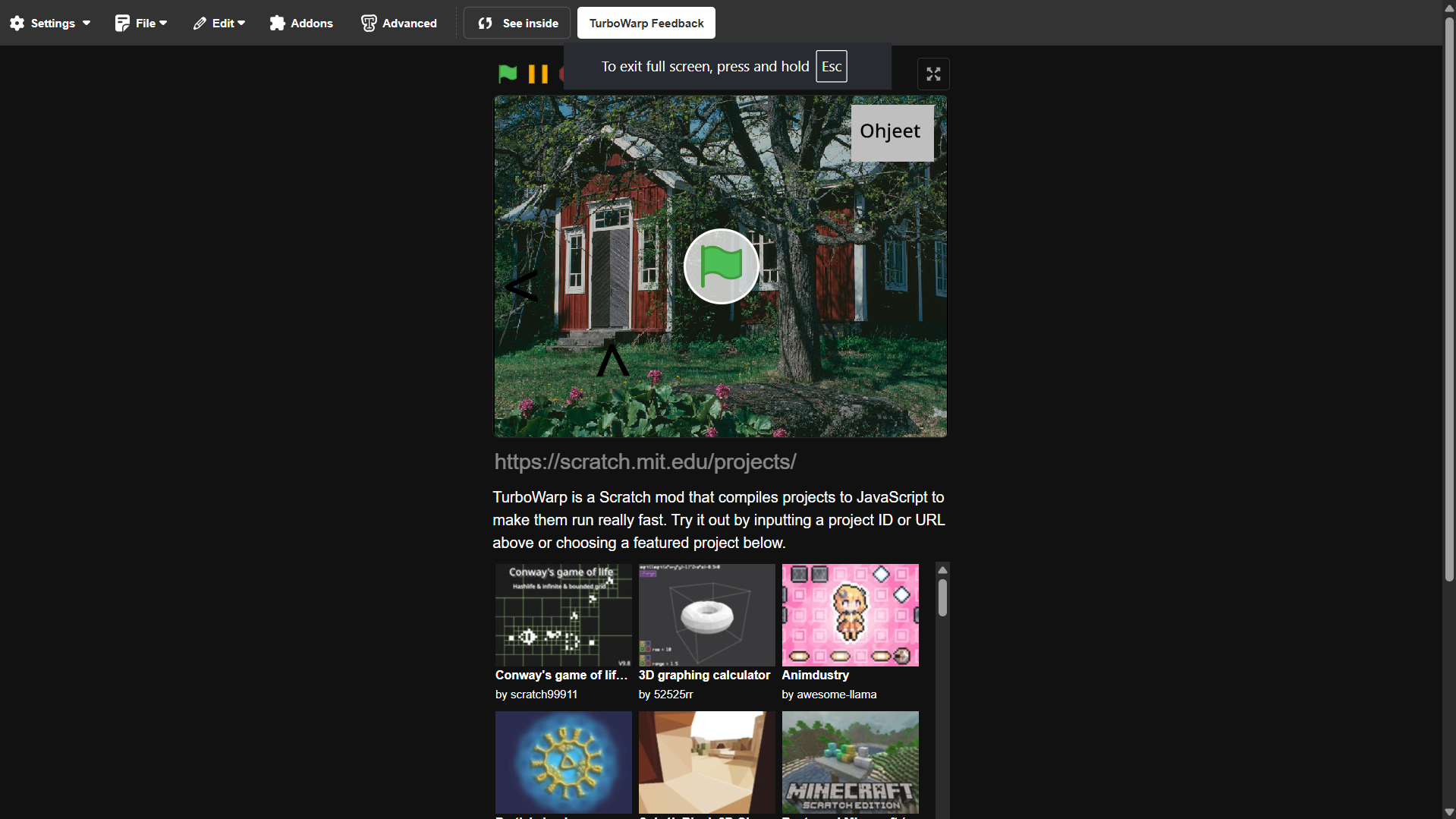Click the 3D graphing calculator title
Image resolution: width=1456 pixels, height=819 pixels.
704,675
